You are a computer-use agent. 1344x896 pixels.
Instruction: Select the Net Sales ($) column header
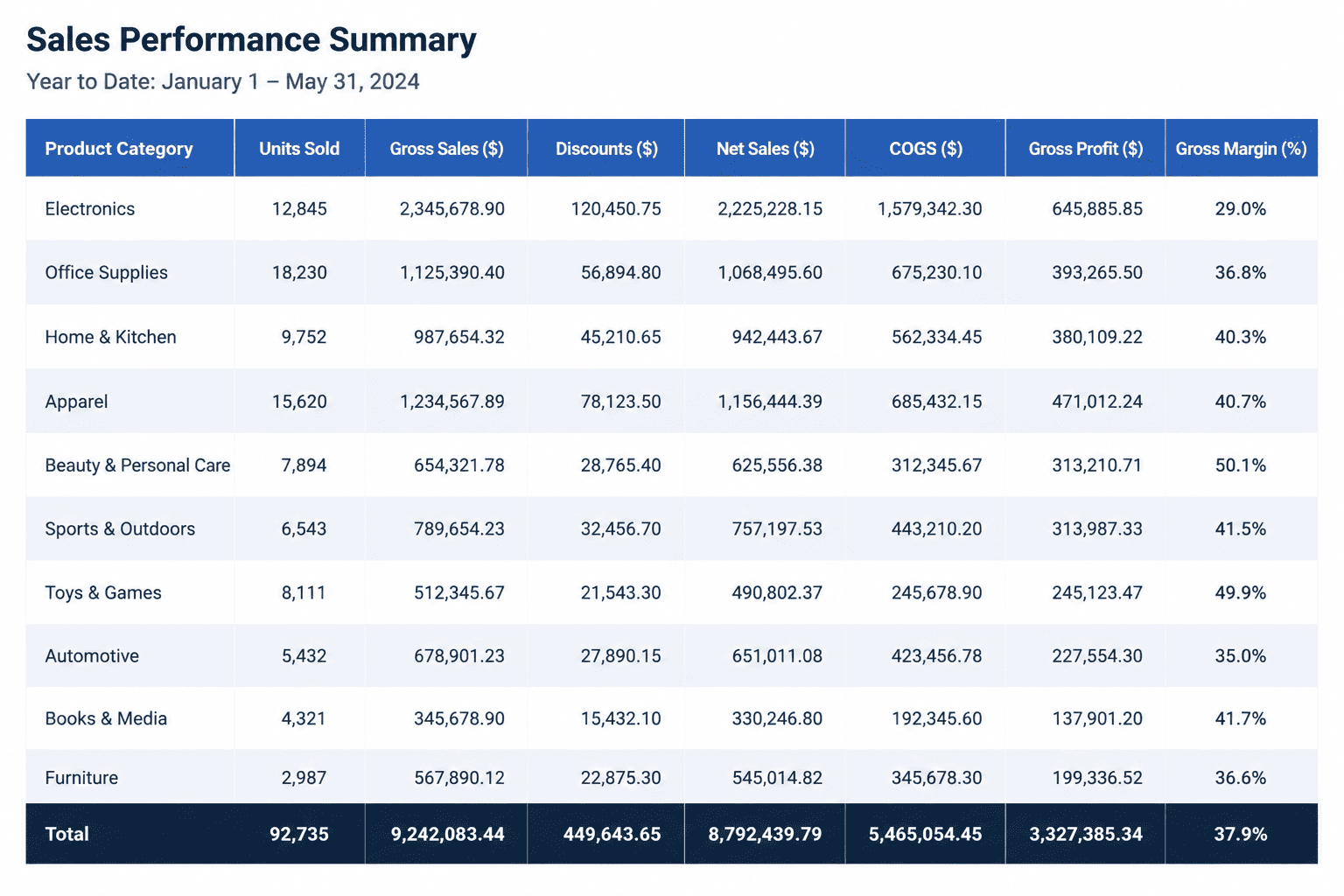[x=766, y=149]
